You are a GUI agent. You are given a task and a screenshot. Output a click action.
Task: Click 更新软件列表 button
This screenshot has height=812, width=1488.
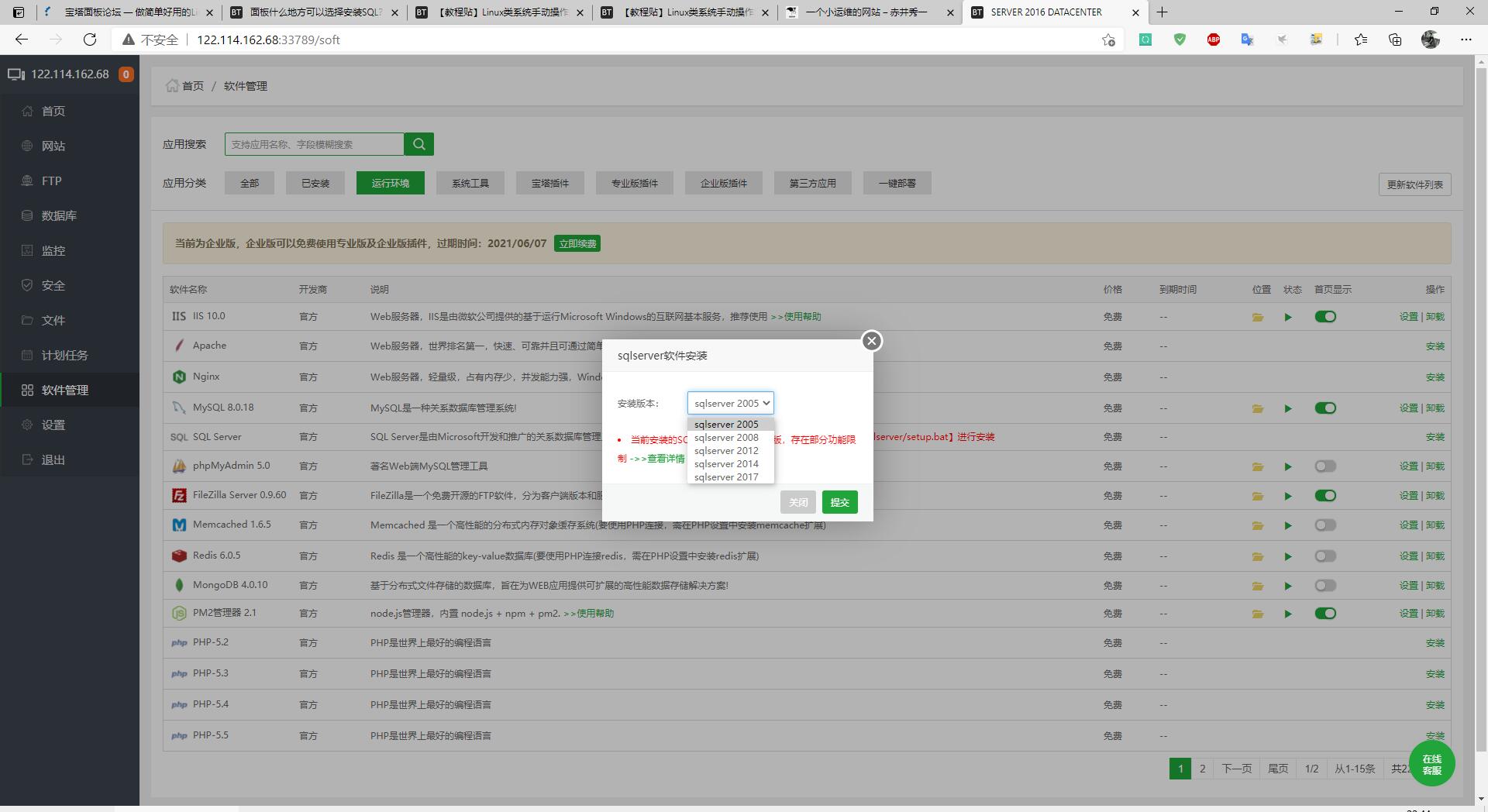1415,184
